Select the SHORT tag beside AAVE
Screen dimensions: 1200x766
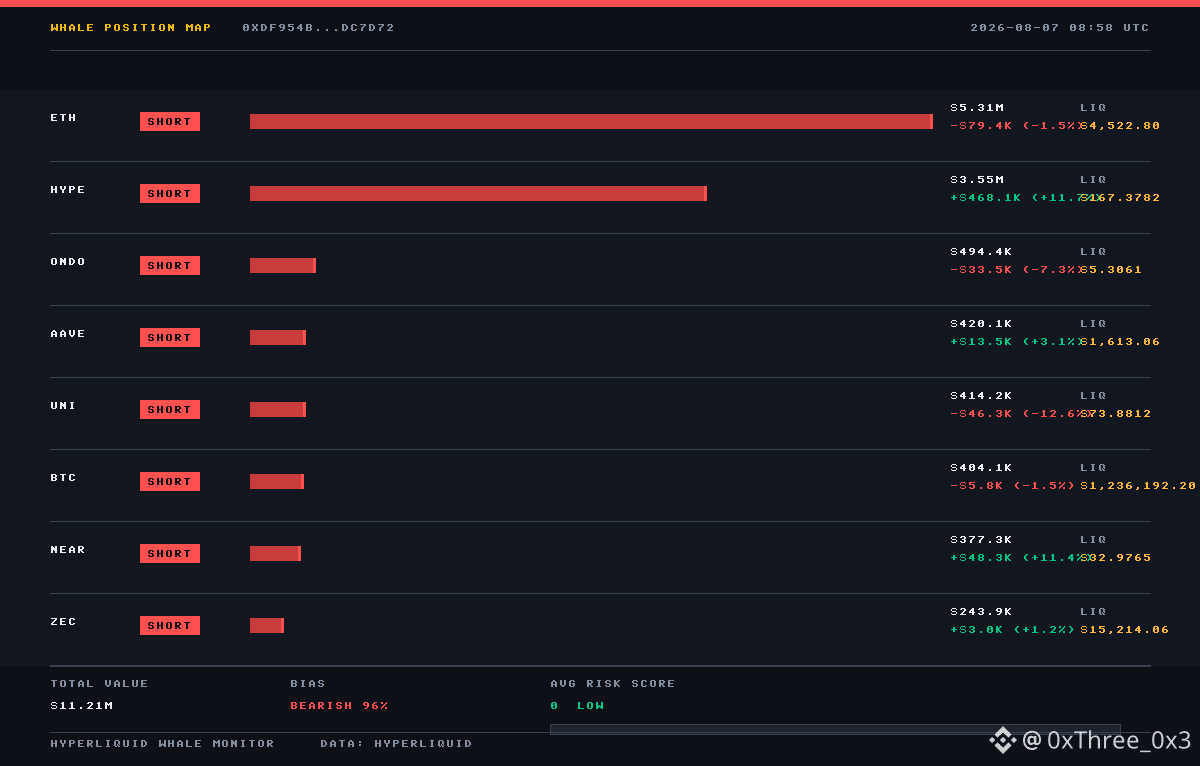(x=170, y=338)
